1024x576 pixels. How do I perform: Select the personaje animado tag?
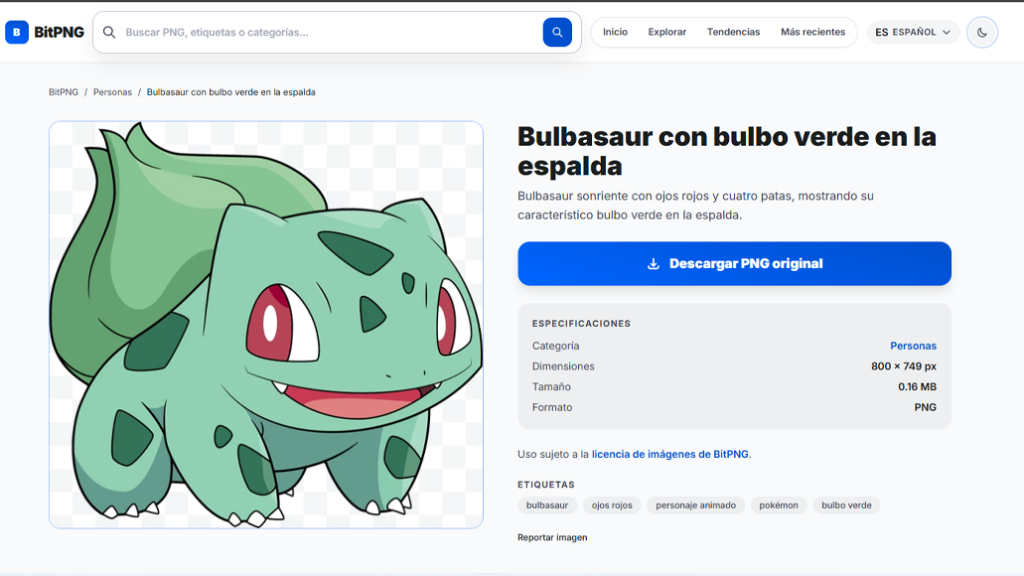(696, 505)
